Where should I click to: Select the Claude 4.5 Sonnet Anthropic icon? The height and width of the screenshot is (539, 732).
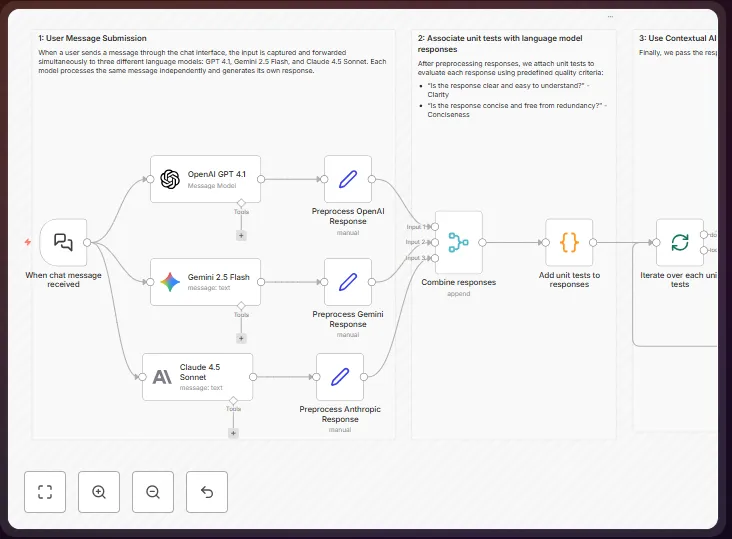[x=162, y=377]
